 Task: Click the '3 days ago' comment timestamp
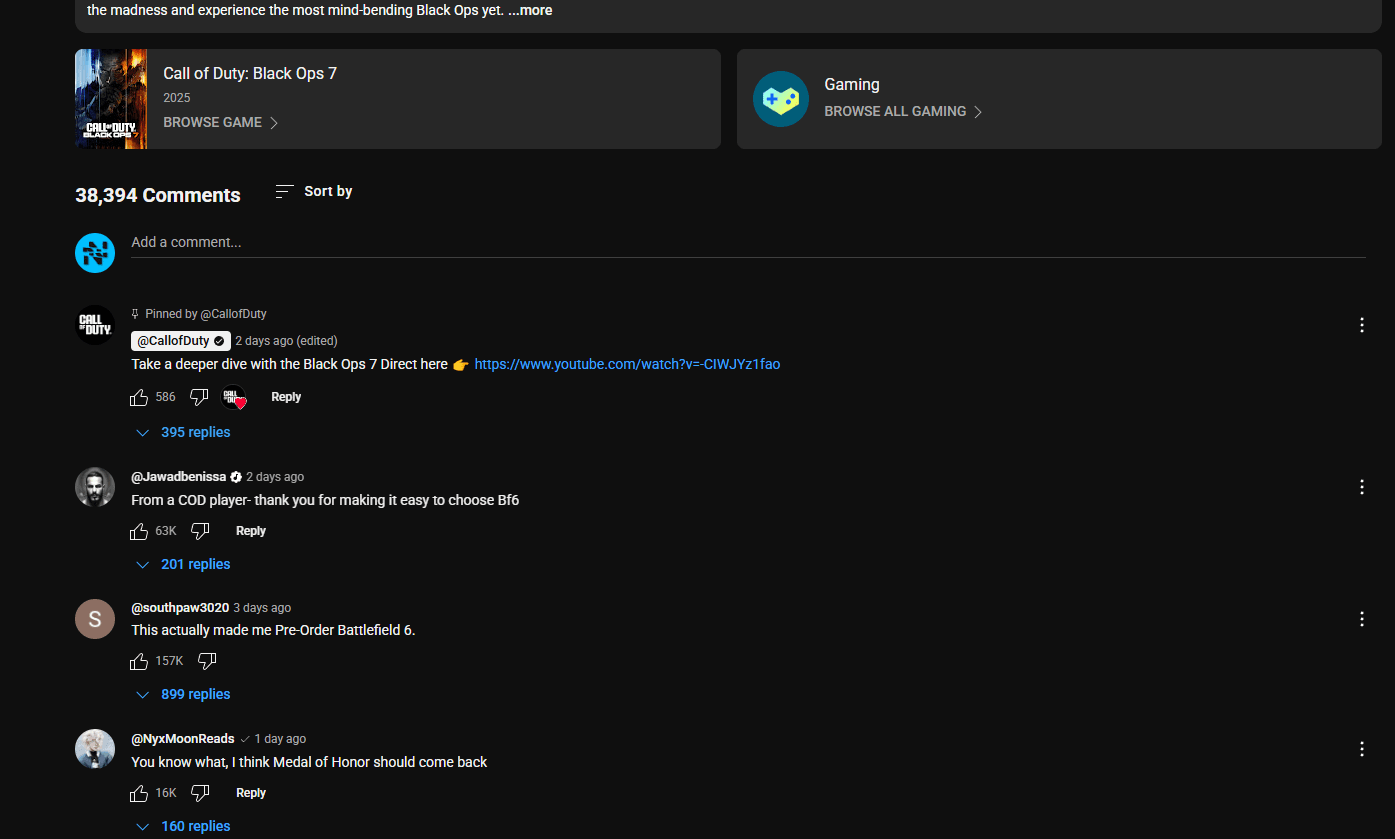pos(262,608)
